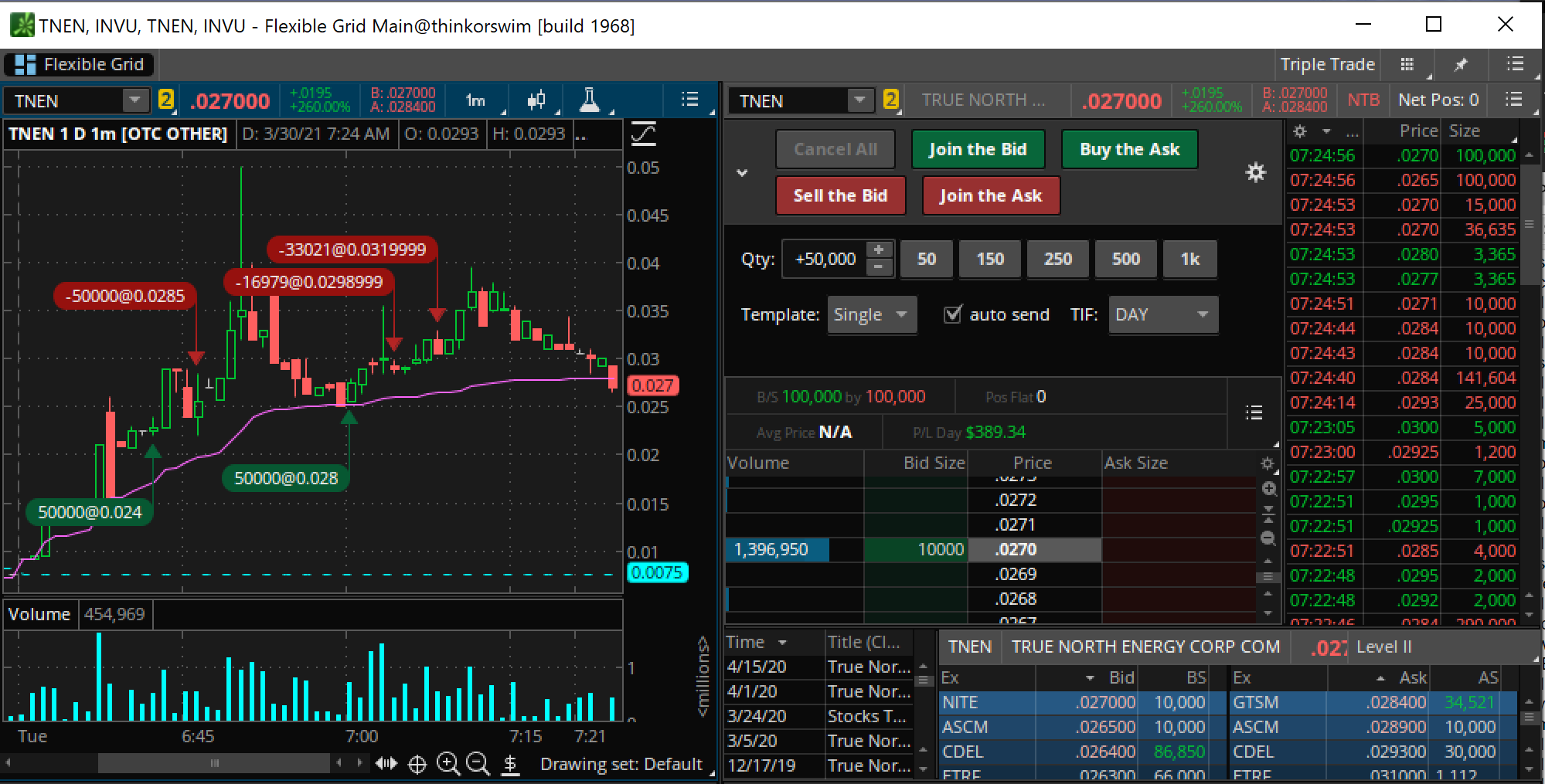Open the Template Single dropdown

tap(871, 314)
